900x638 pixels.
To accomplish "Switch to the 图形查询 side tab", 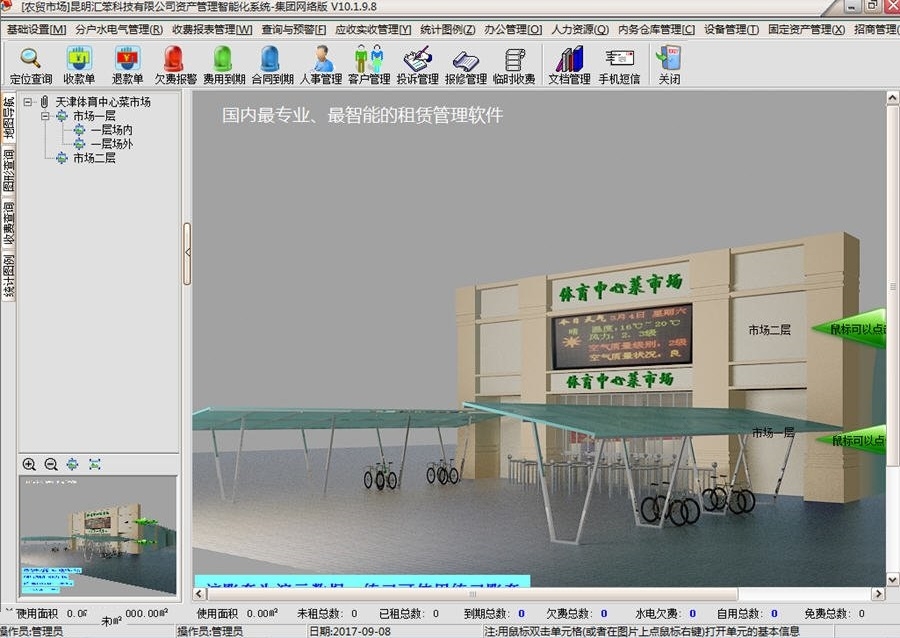I will click(8, 172).
